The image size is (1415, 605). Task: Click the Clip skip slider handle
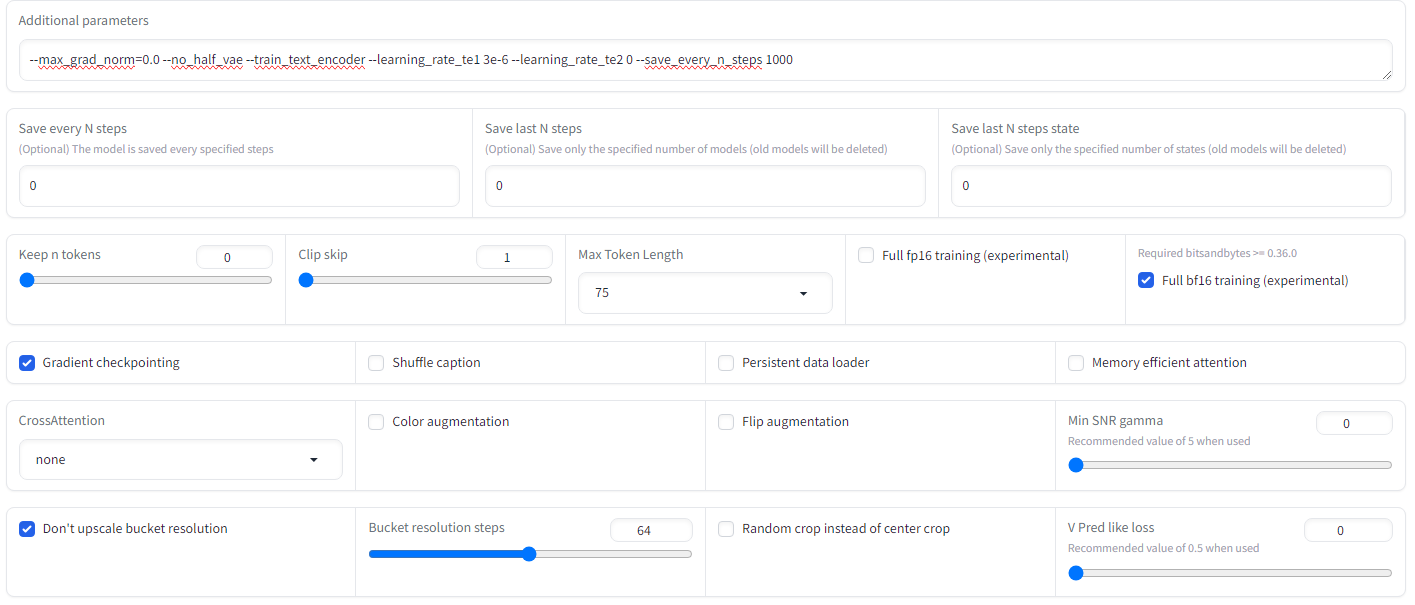click(307, 280)
